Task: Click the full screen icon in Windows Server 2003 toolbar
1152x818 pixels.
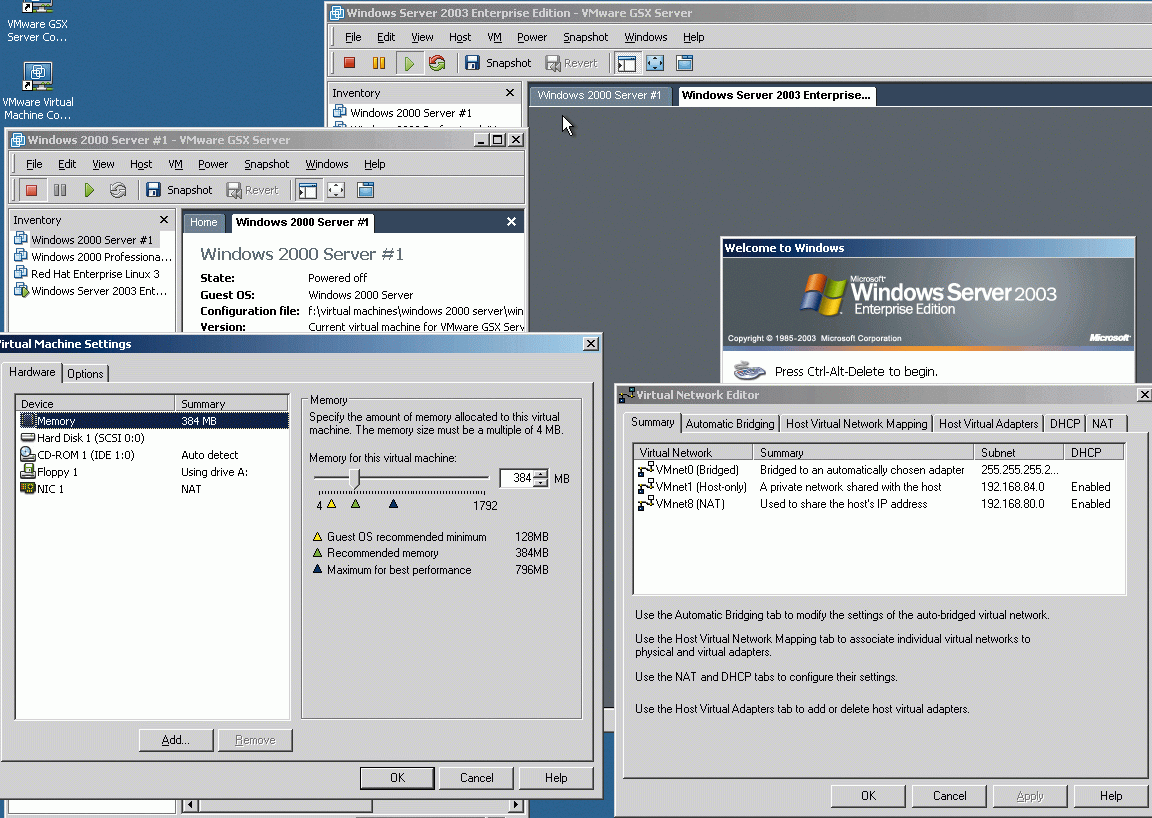Action: 655,63
